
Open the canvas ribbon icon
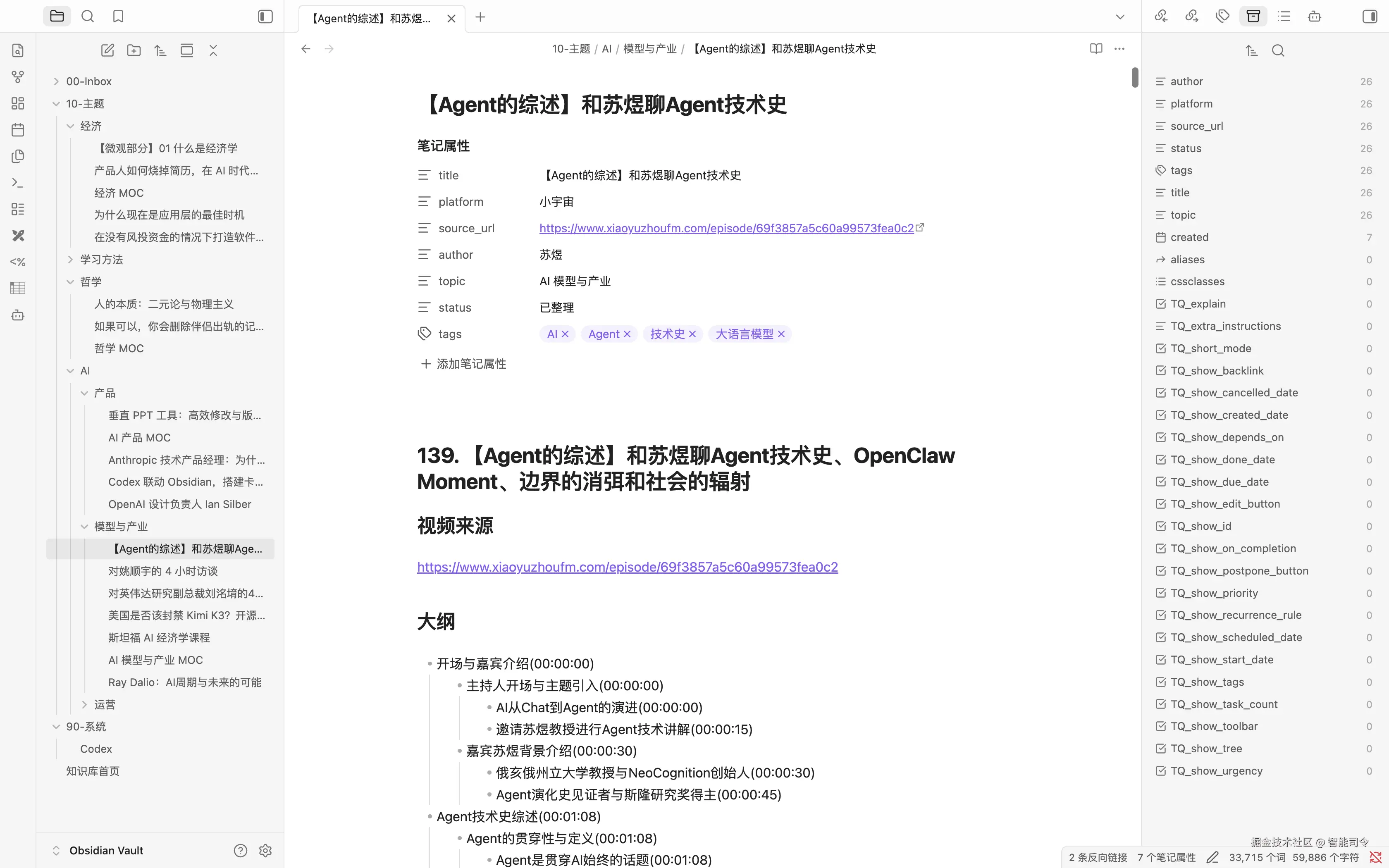pyautogui.click(x=18, y=103)
